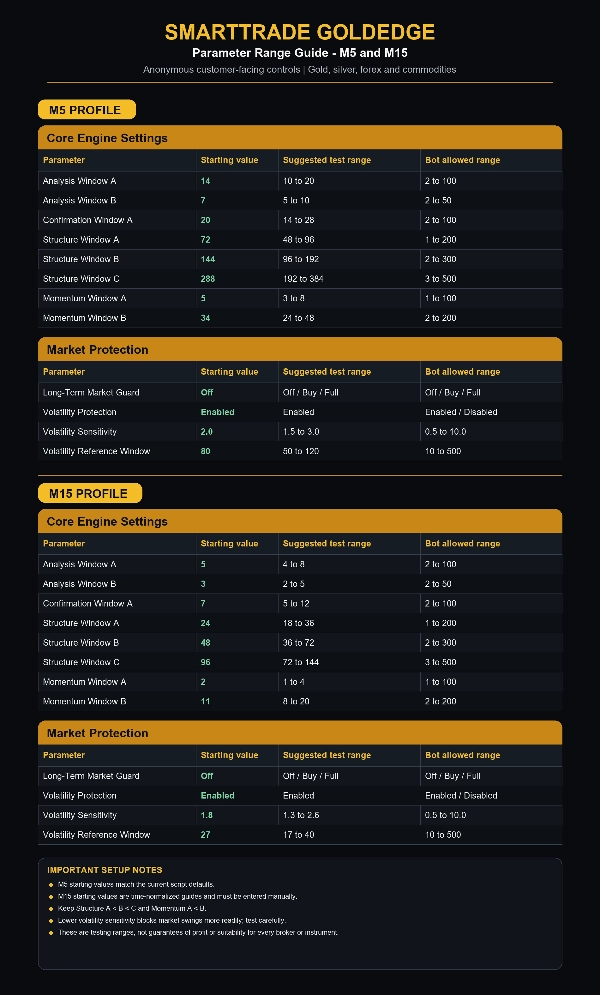Click the "8 to 20" suggested range cell

[296, 701]
